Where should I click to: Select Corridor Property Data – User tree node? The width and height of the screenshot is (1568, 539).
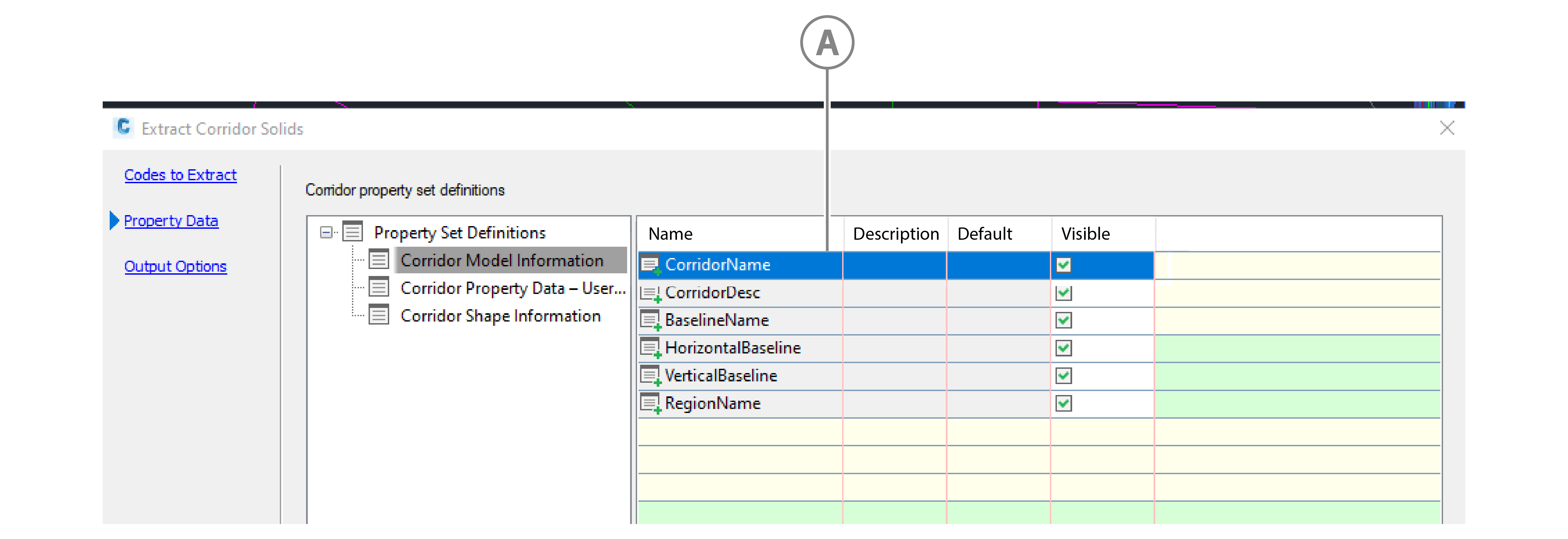pyautogui.click(x=512, y=288)
